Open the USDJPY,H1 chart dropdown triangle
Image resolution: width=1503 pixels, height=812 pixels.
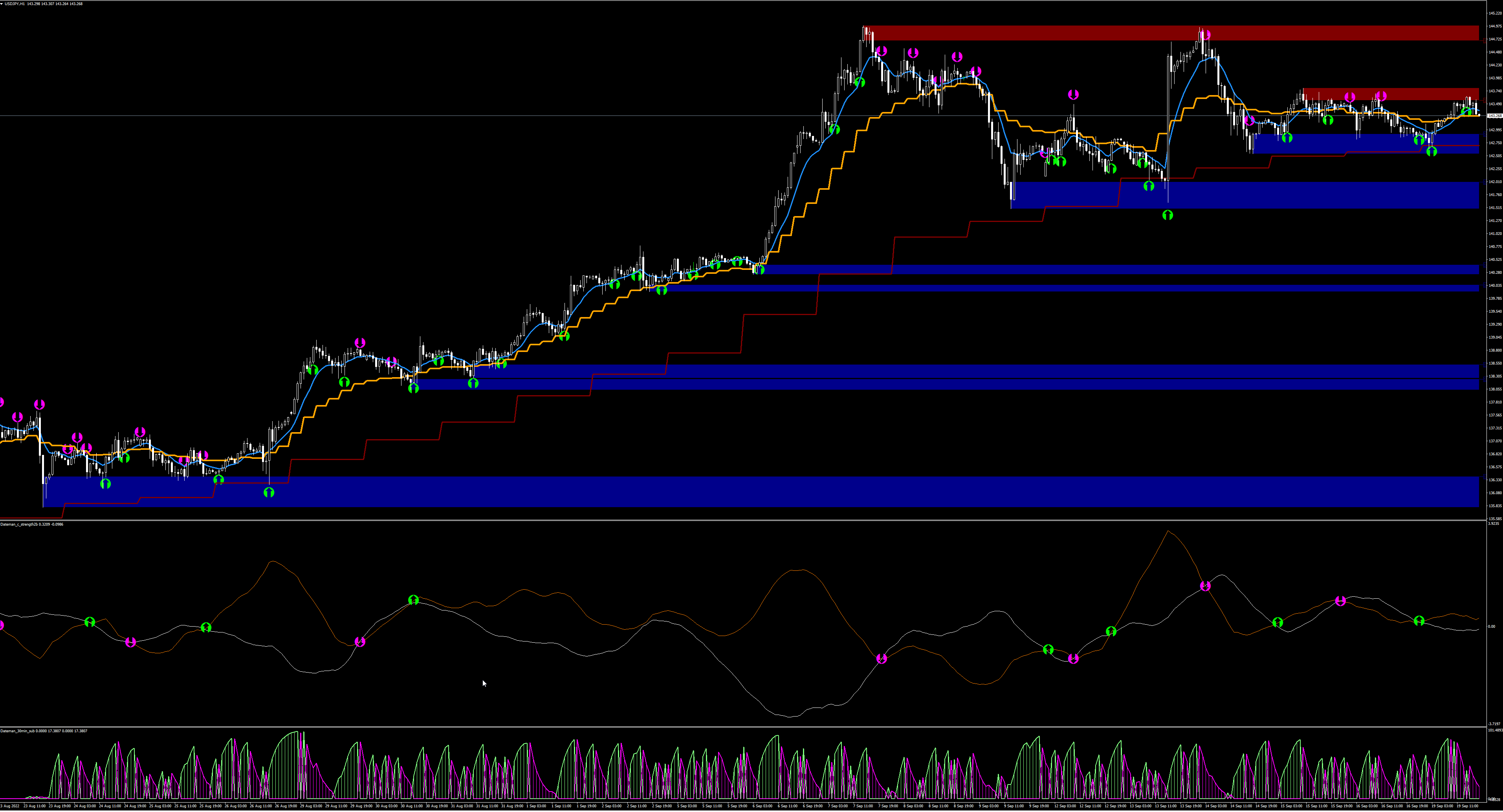coord(2,4)
